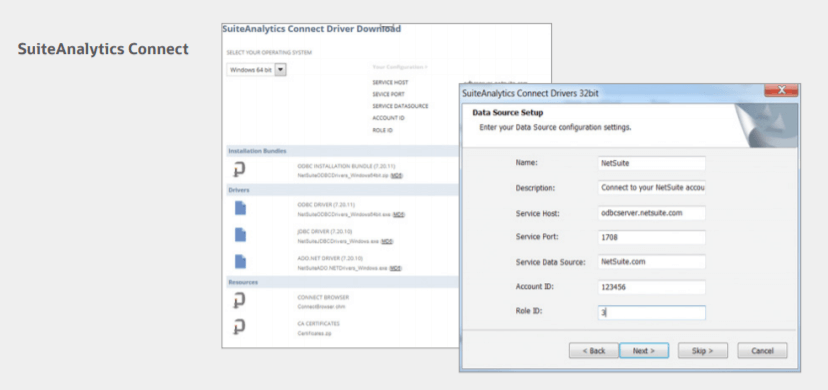This screenshot has height=390, width=828.
Task: Click the Next button in setup dialog
Action: (644, 351)
